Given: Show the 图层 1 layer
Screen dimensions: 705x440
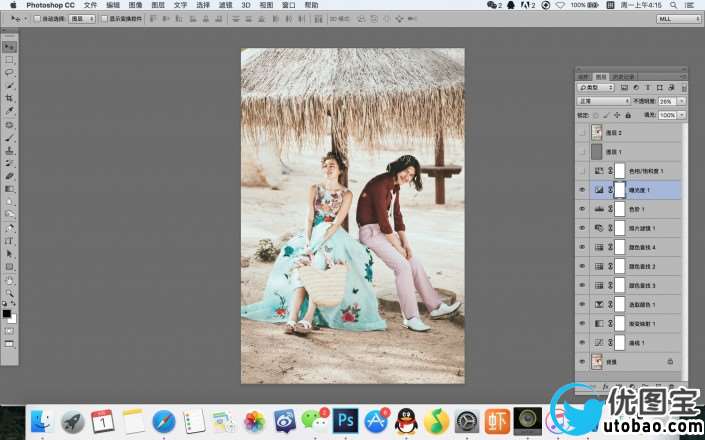Looking at the screenshot, I should click(582, 152).
